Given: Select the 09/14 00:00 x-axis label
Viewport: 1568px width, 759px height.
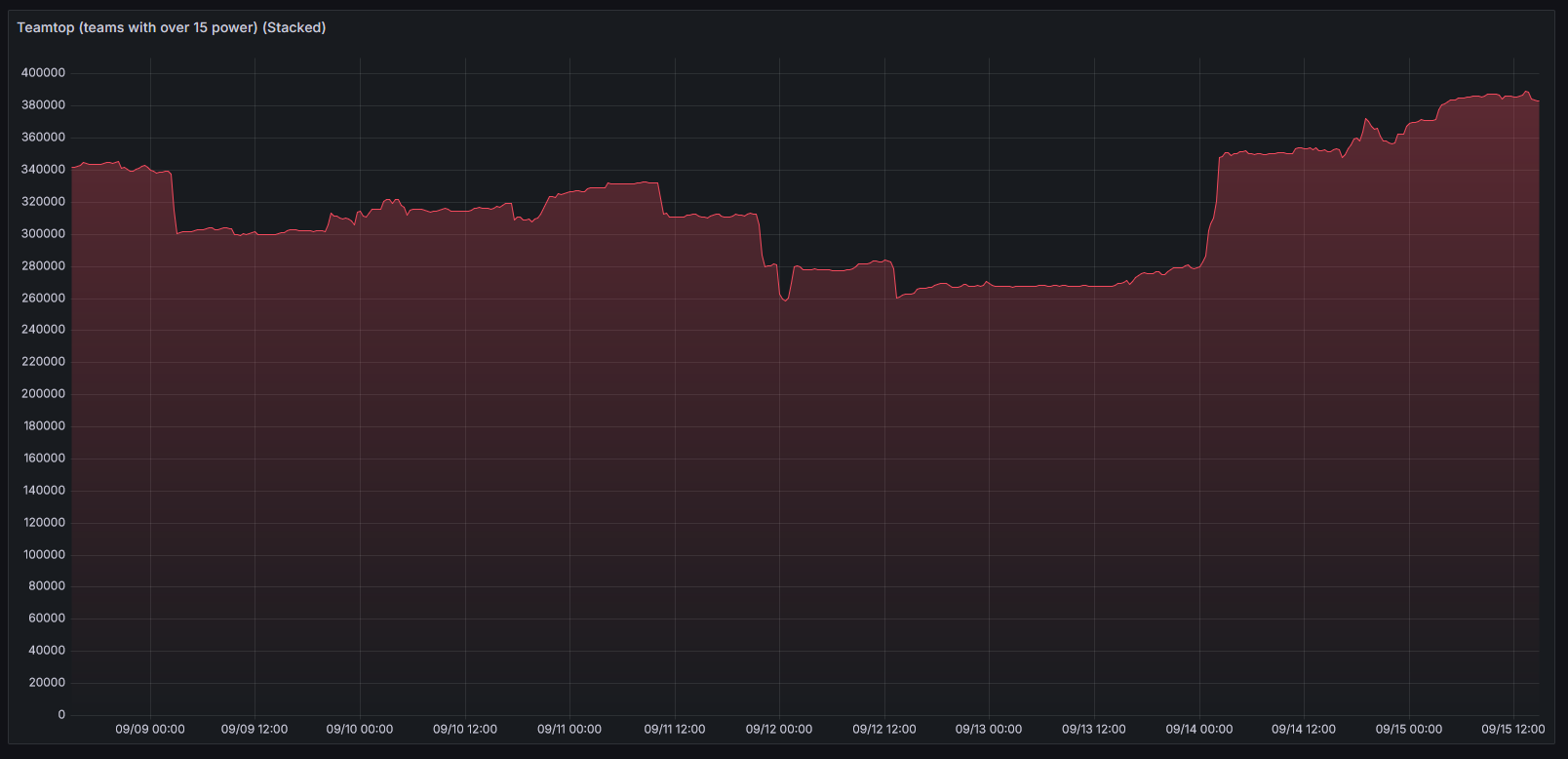Looking at the screenshot, I should pyautogui.click(x=1198, y=729).
